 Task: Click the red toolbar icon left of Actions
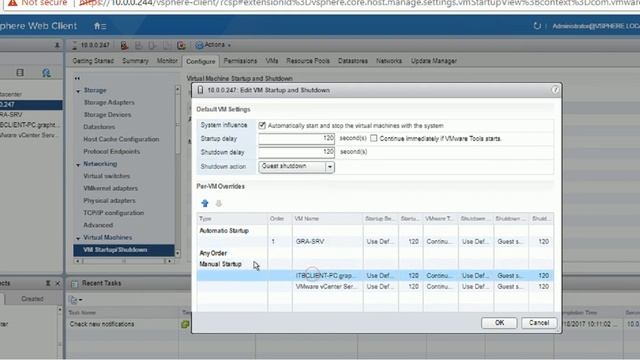click(181, 45)
